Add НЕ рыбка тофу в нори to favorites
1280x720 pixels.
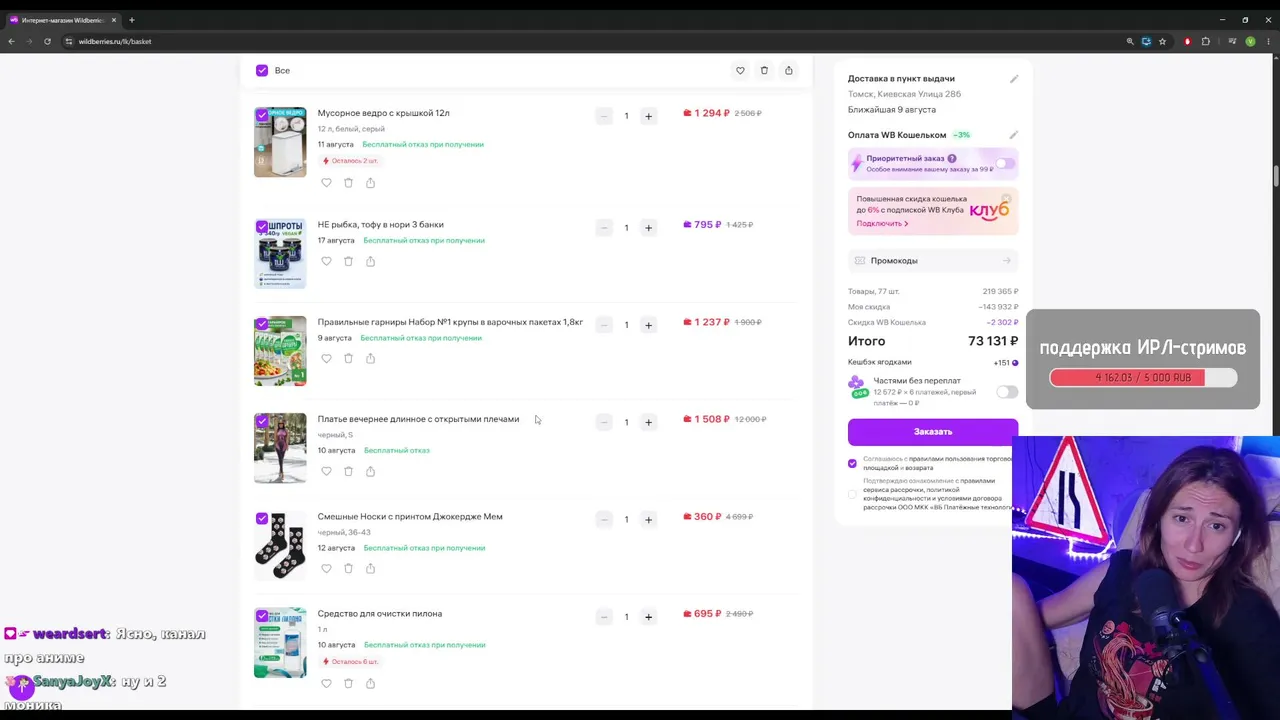[326, 261]
